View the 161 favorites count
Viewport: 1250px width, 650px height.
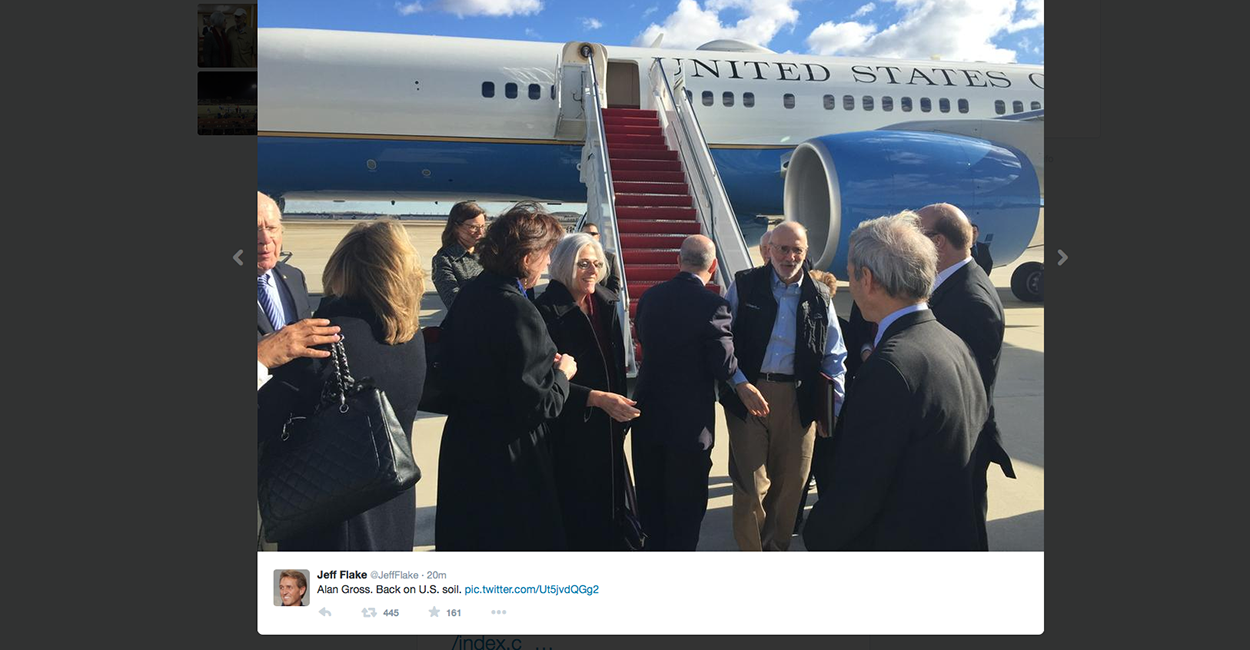pyautogui.click(x=454, y=613)
